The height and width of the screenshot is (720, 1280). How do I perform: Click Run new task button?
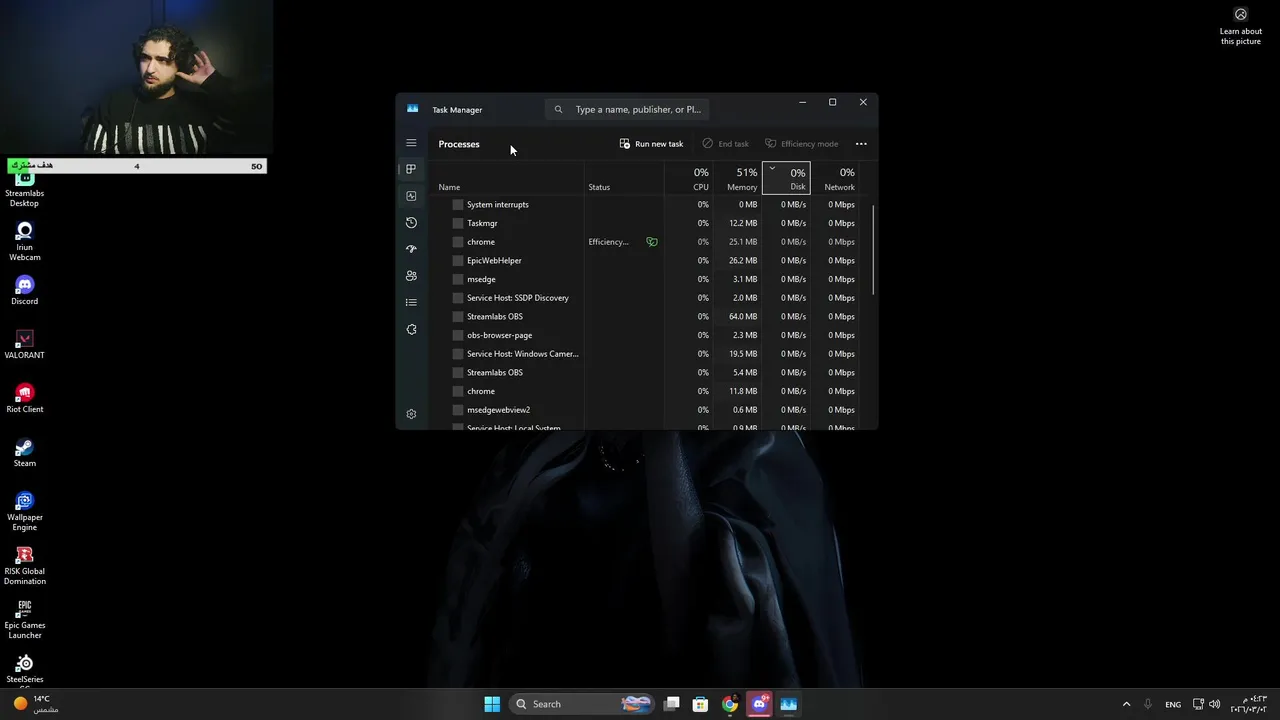(x=651, y=144)
